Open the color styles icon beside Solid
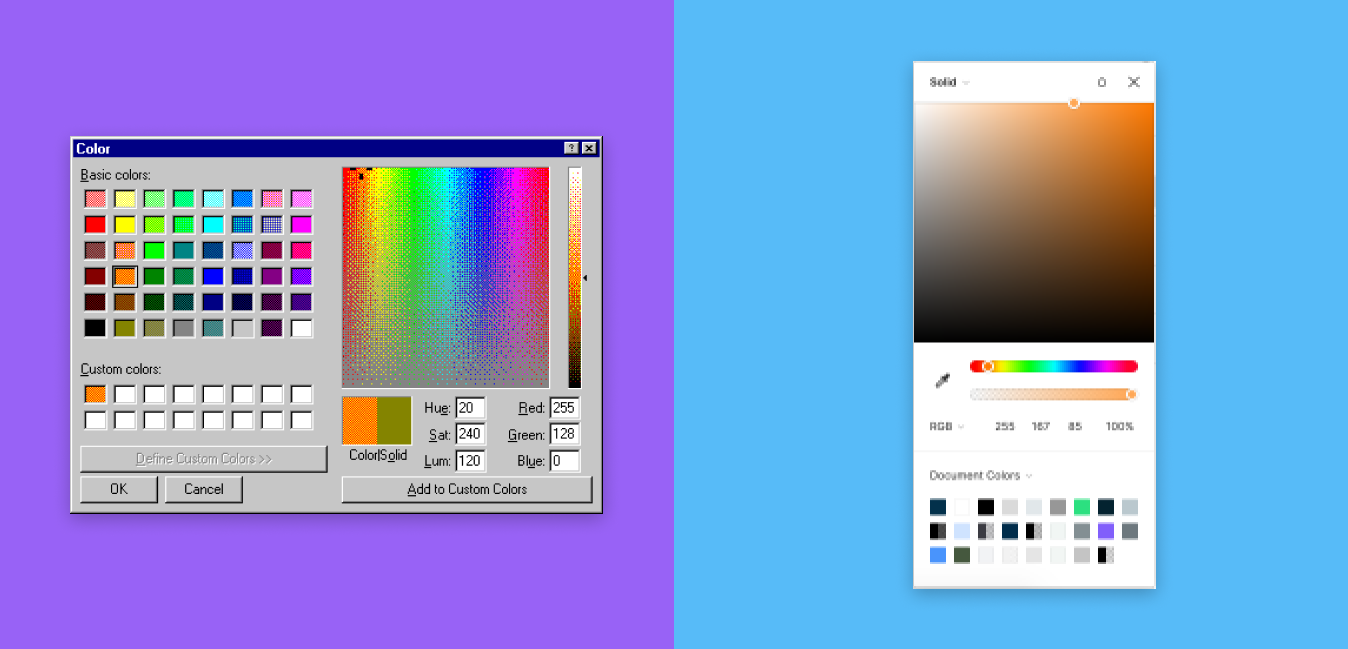 tap(1101, 82)
